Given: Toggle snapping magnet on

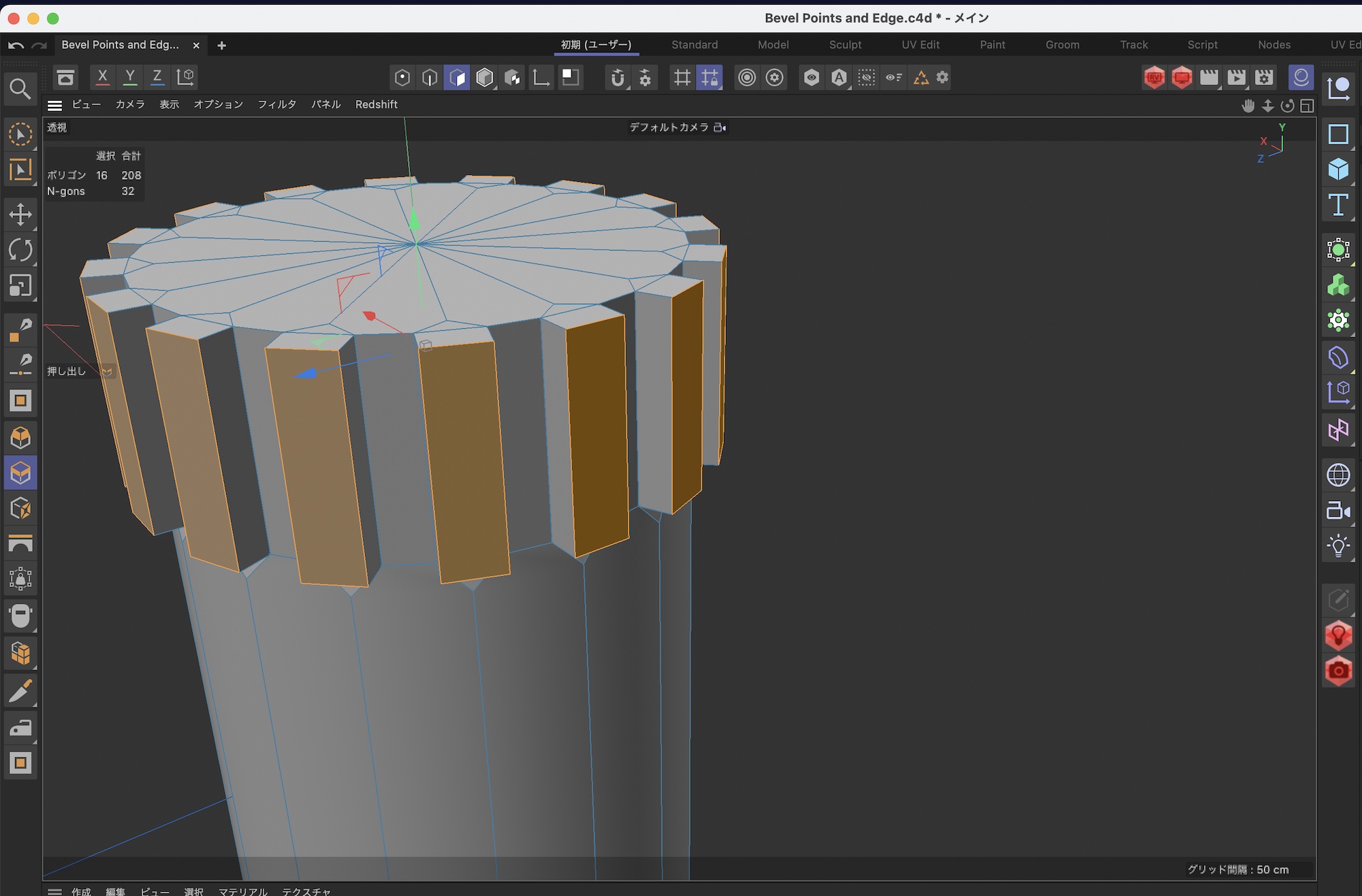Looking at the screenshot, I should 617,78.
